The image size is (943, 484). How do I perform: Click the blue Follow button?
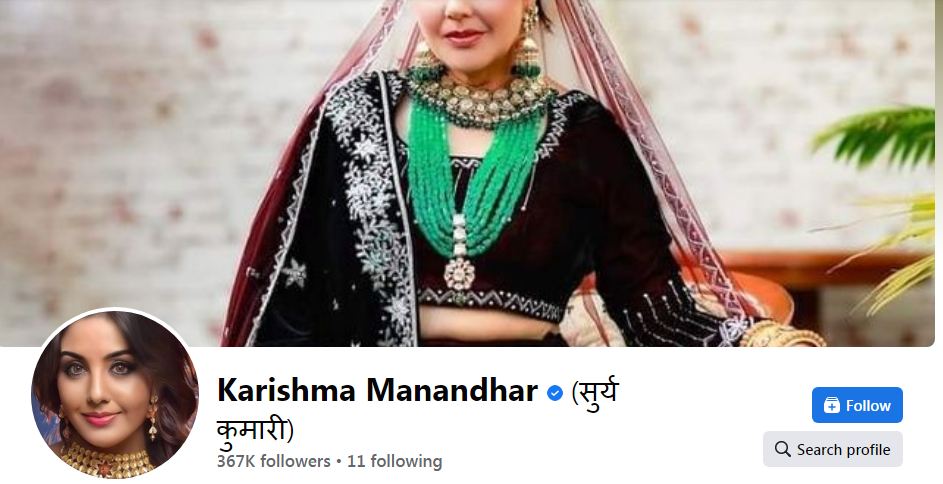point(857,405)
